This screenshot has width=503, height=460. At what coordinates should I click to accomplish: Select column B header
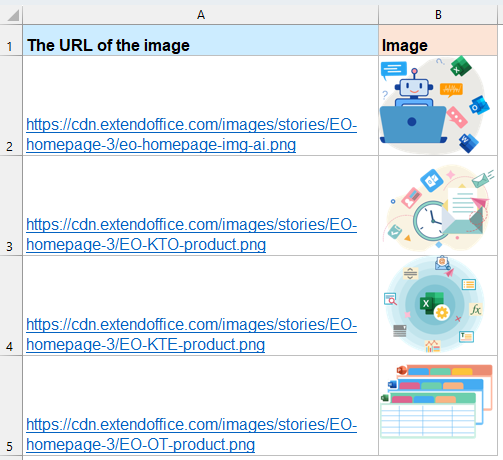pos(438,15)
